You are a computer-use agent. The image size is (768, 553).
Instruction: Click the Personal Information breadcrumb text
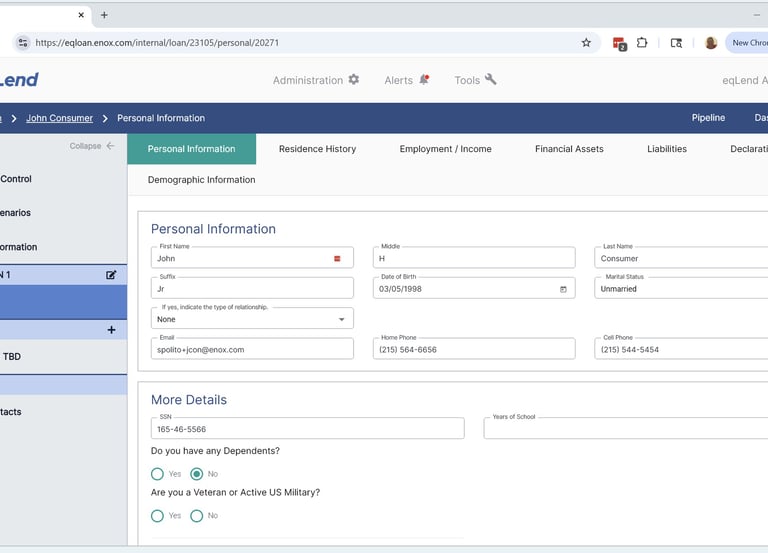click(161, 118)
